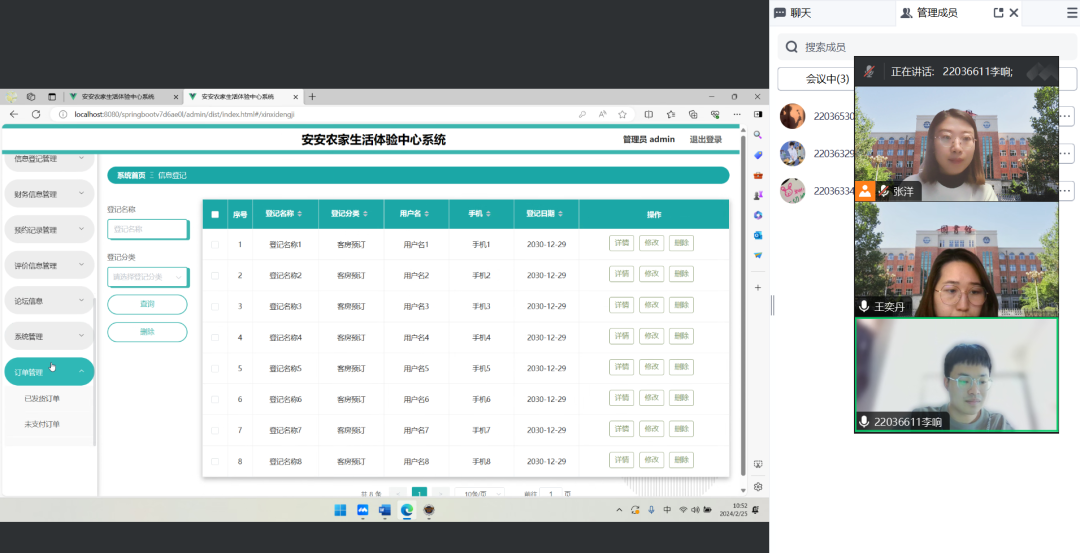Click the favorites star in address bar

pyautogui.click(x=622, y=114)
